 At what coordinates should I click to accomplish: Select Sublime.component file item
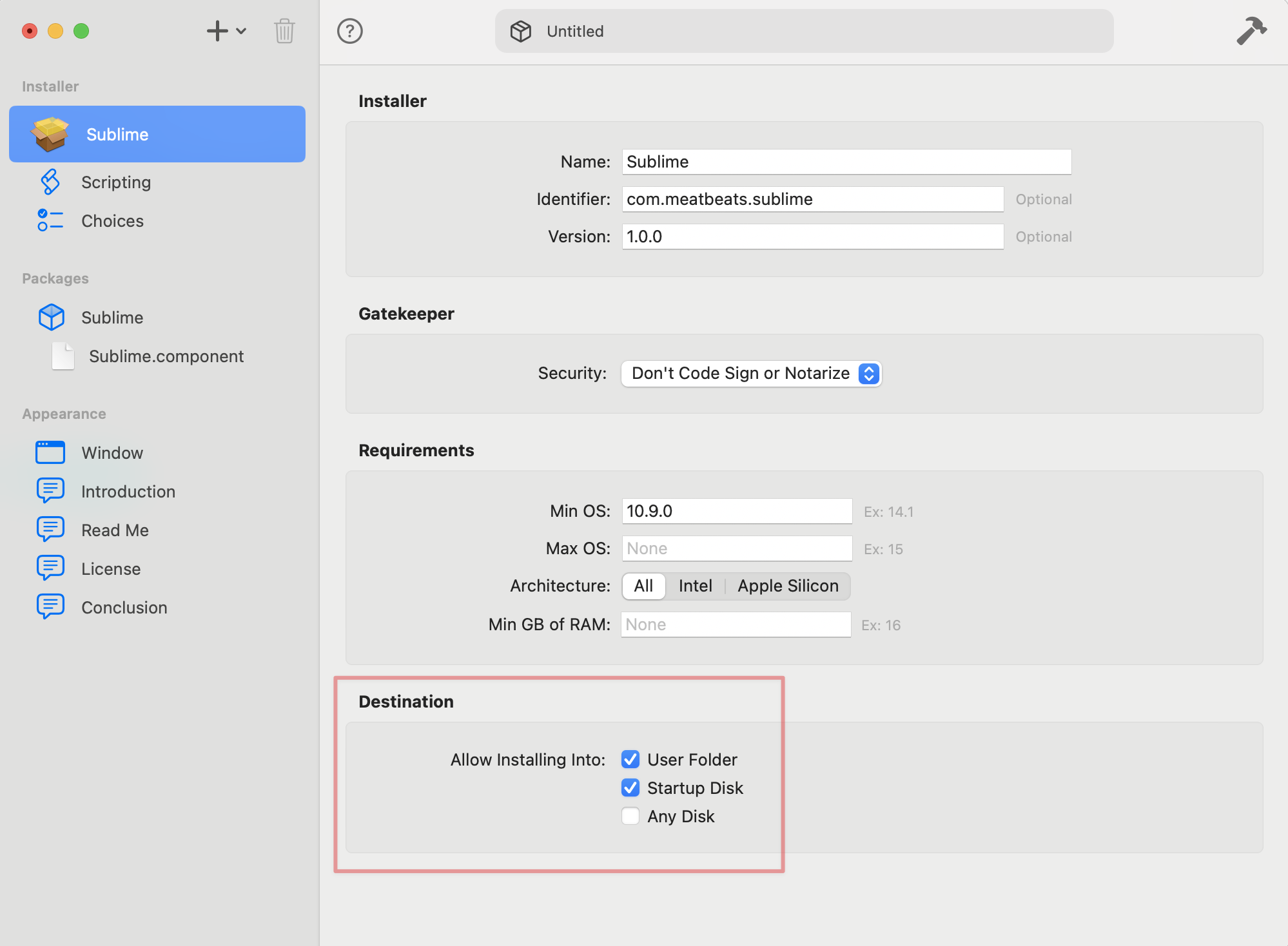pos(166,356)
